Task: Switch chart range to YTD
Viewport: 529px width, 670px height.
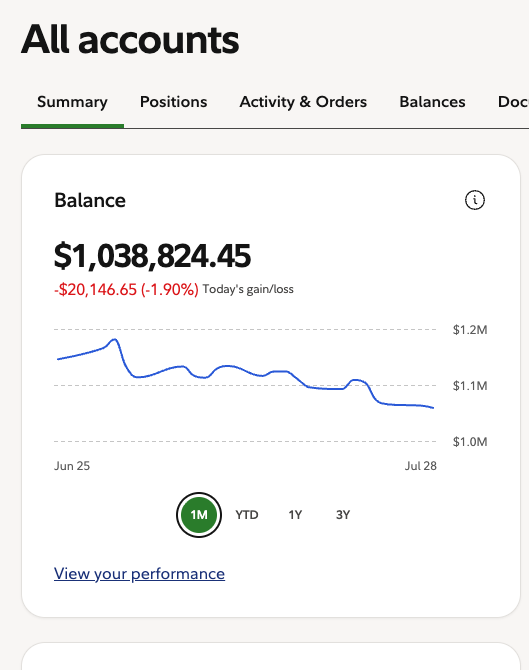Action: click(x=247, y=515)
